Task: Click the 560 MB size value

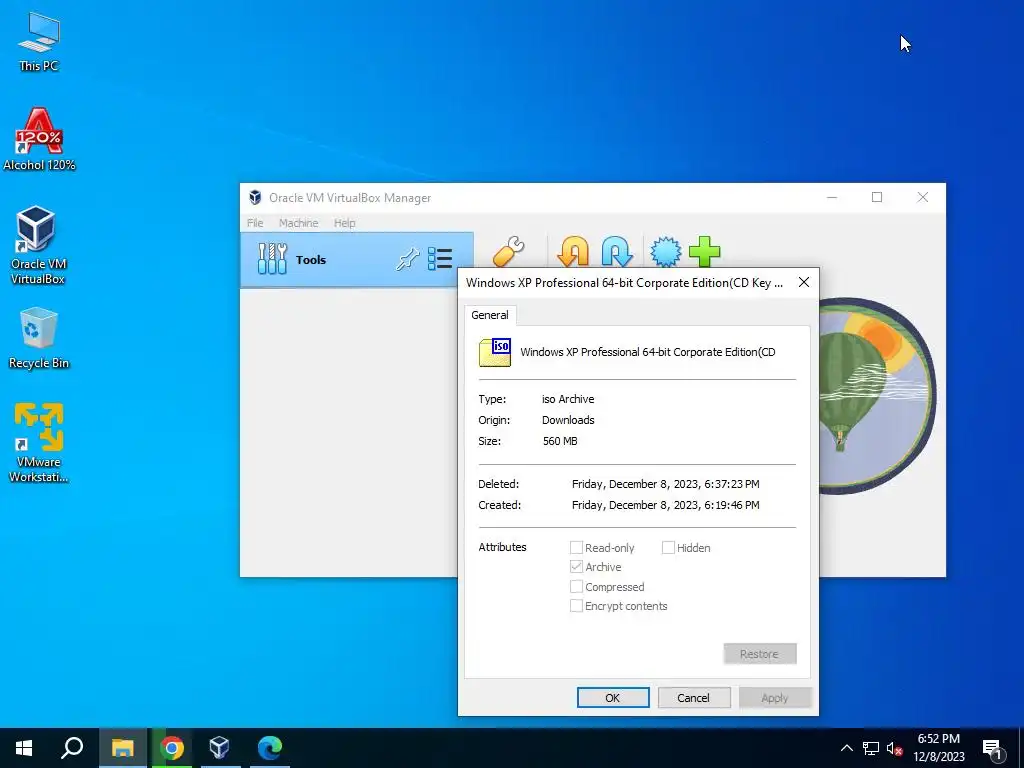Action: pyautogui.click(x=560, y=441)
